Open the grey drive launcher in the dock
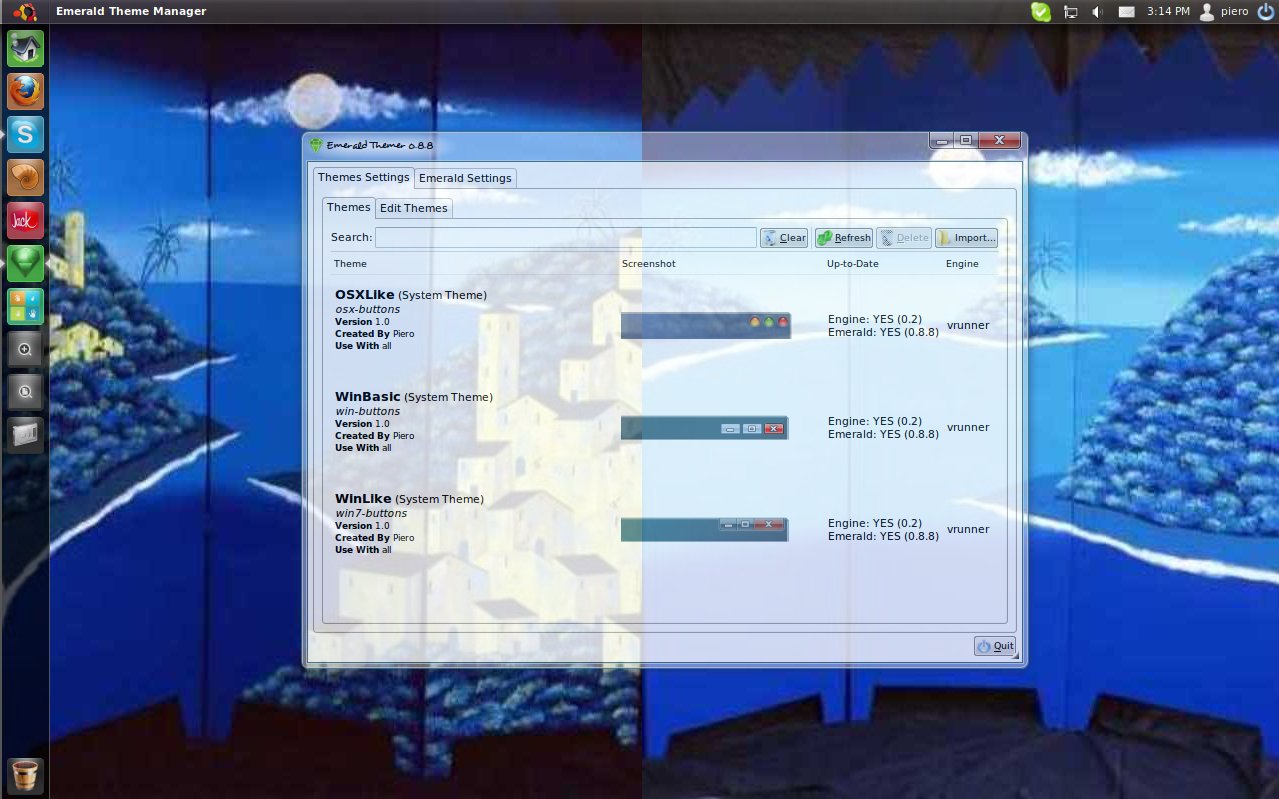 [x=25, y=435]
